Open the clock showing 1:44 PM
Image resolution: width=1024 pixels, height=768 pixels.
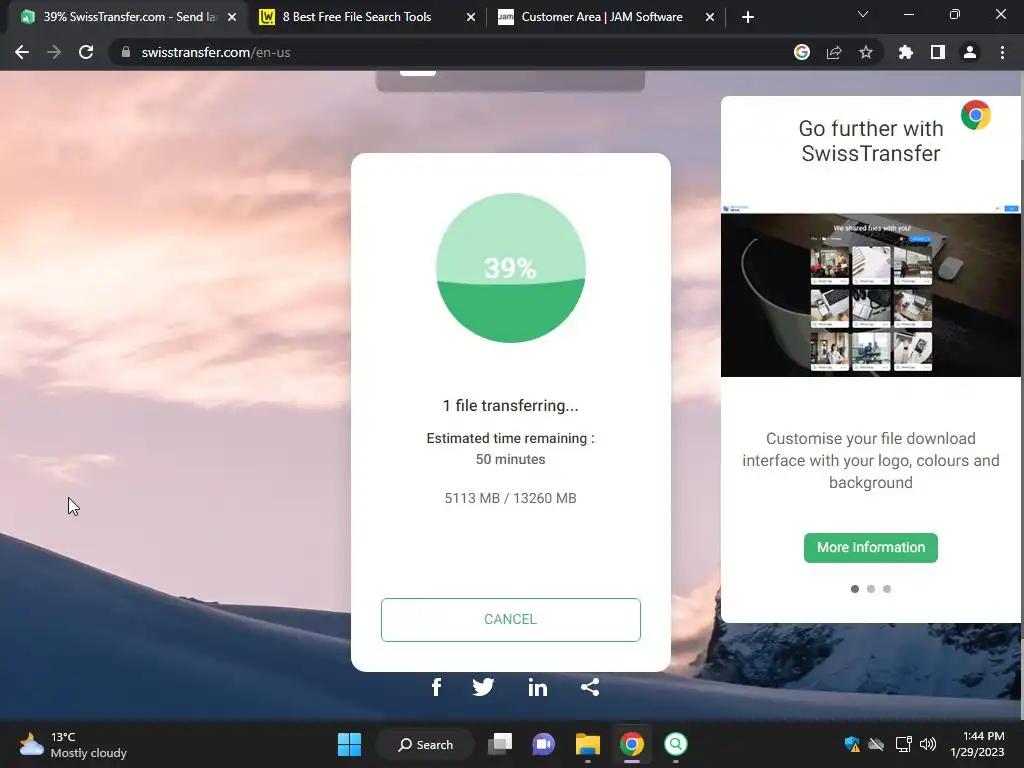pyautogui.click(x=977, y=744)
